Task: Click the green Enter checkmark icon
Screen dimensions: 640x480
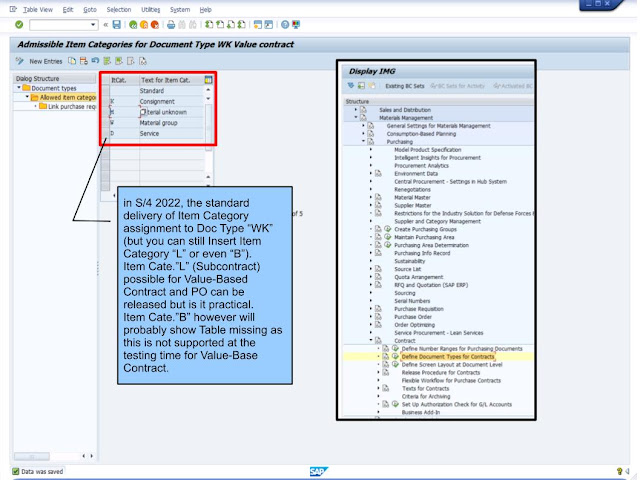Action: [19, 25]
